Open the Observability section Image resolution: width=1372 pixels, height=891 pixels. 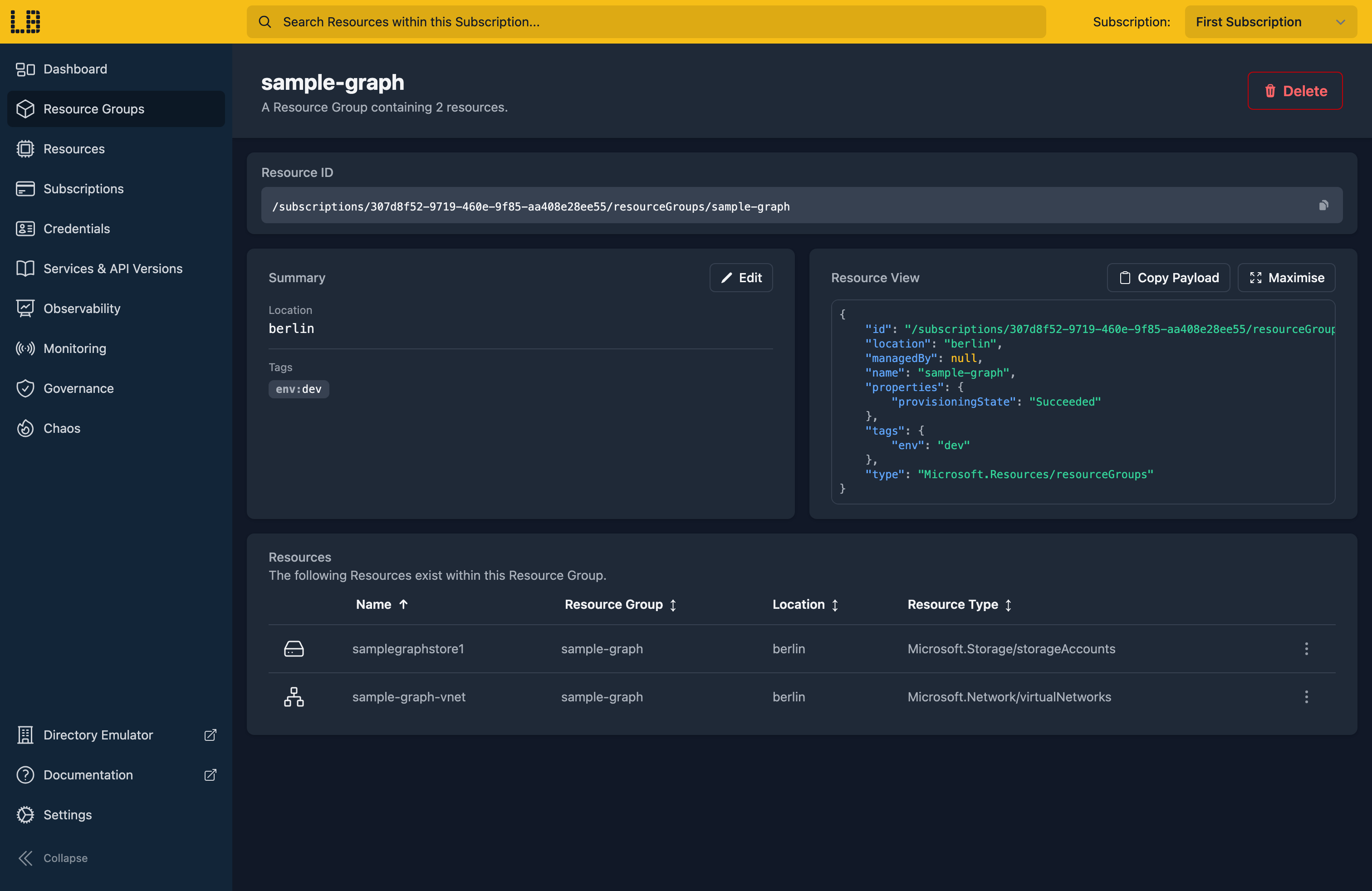[x=116, y=308]
